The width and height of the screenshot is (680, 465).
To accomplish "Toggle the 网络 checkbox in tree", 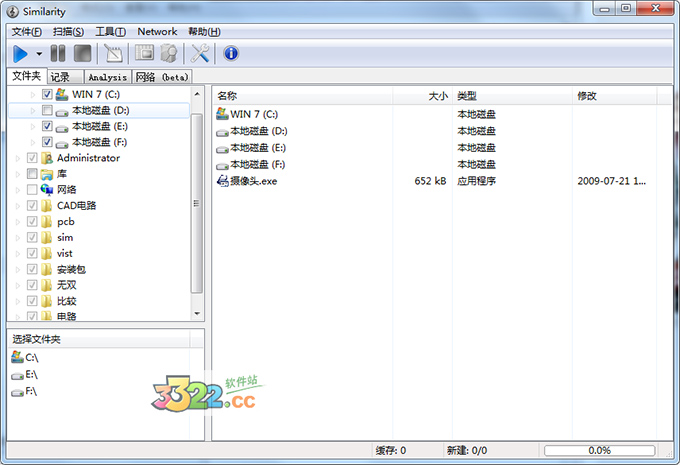I will click(32, 190).
